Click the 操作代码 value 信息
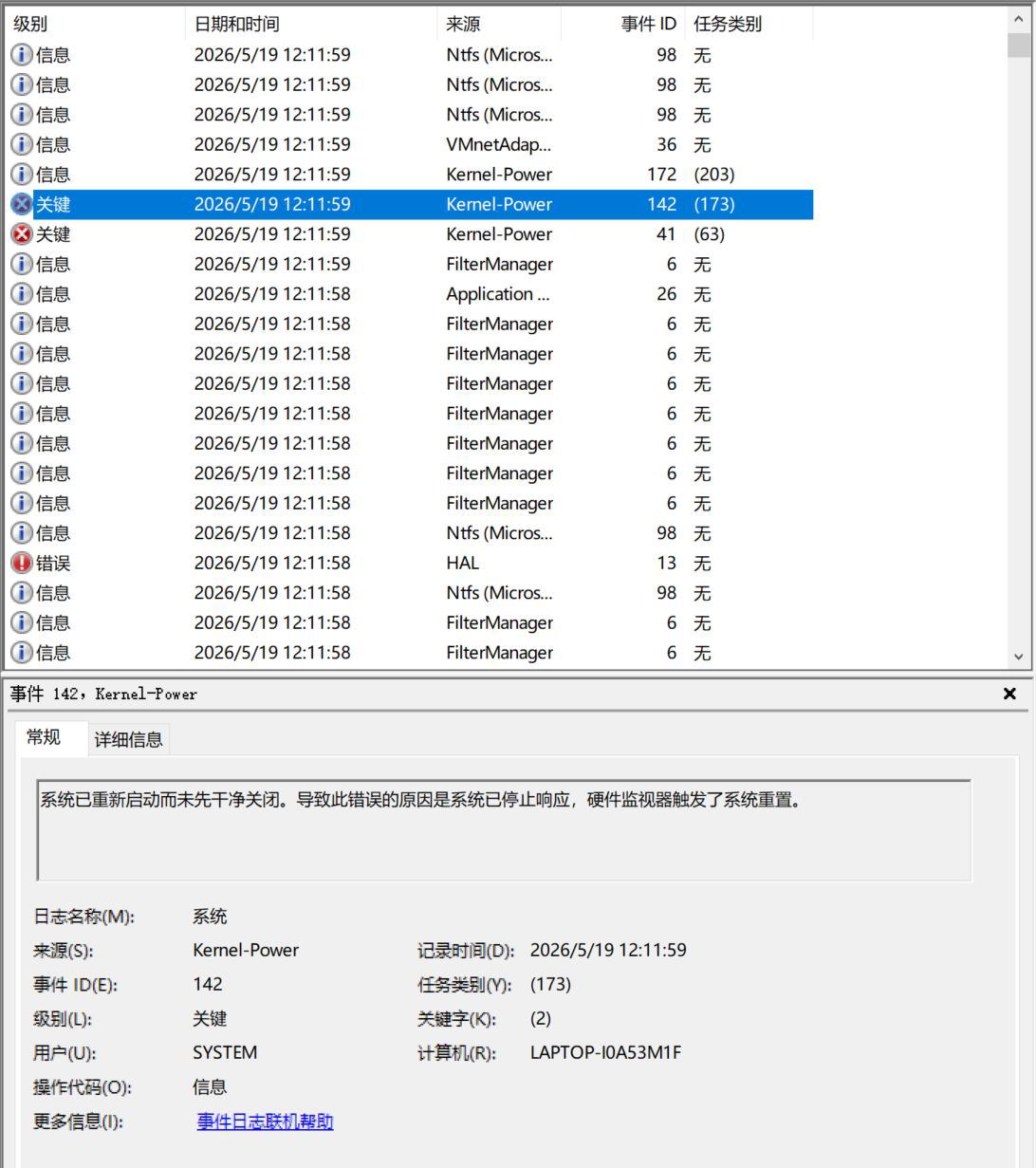 pyautogui.click(x=210, y=1086)
